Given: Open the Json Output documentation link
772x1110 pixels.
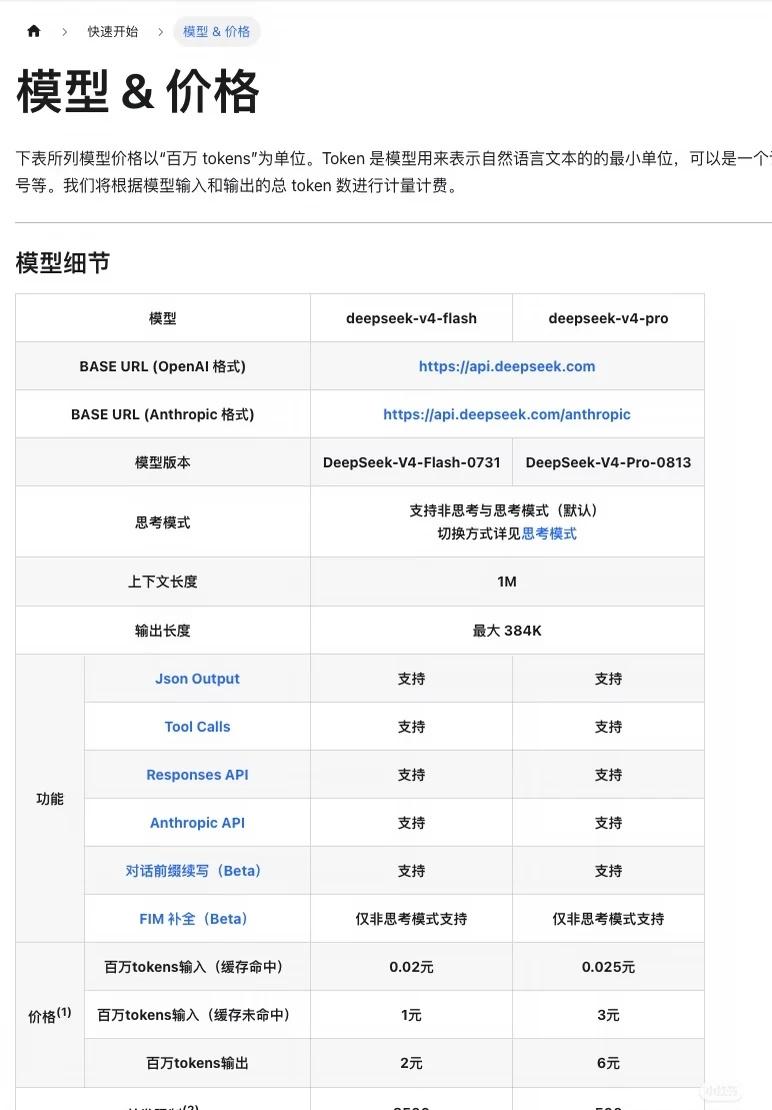Looking at the screenshot, I should point(197,678).
